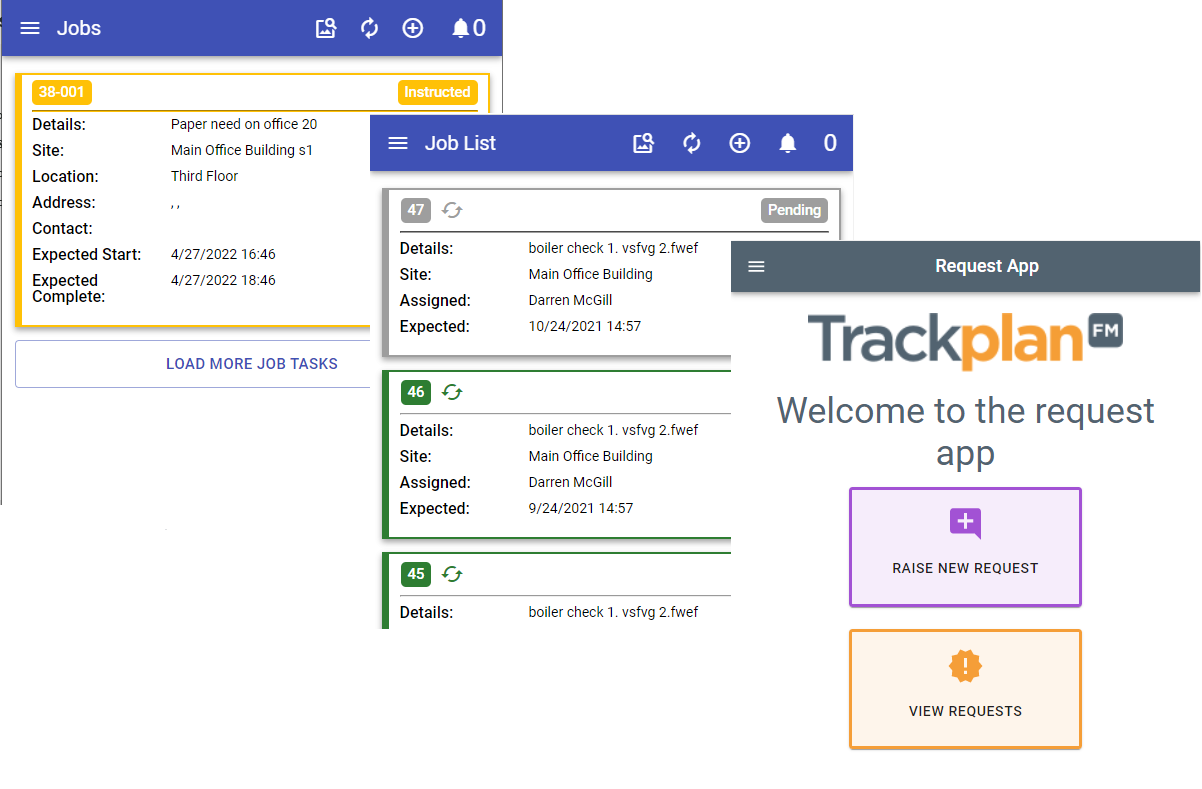Create a new job with the plus icon
1202x789 pixels.
[413, 28]
